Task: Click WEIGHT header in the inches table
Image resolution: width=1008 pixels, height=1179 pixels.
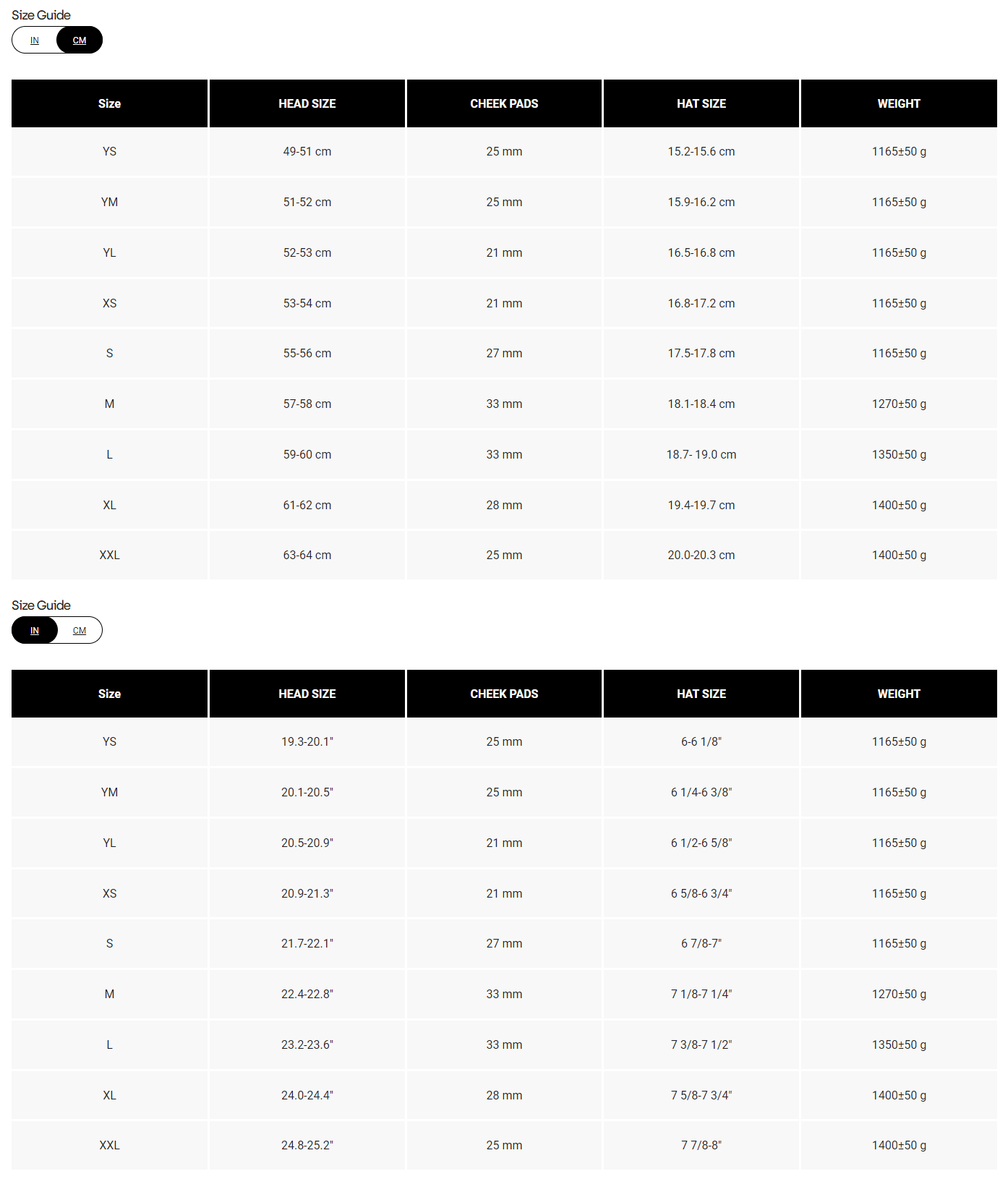Action: pos(899,694)
